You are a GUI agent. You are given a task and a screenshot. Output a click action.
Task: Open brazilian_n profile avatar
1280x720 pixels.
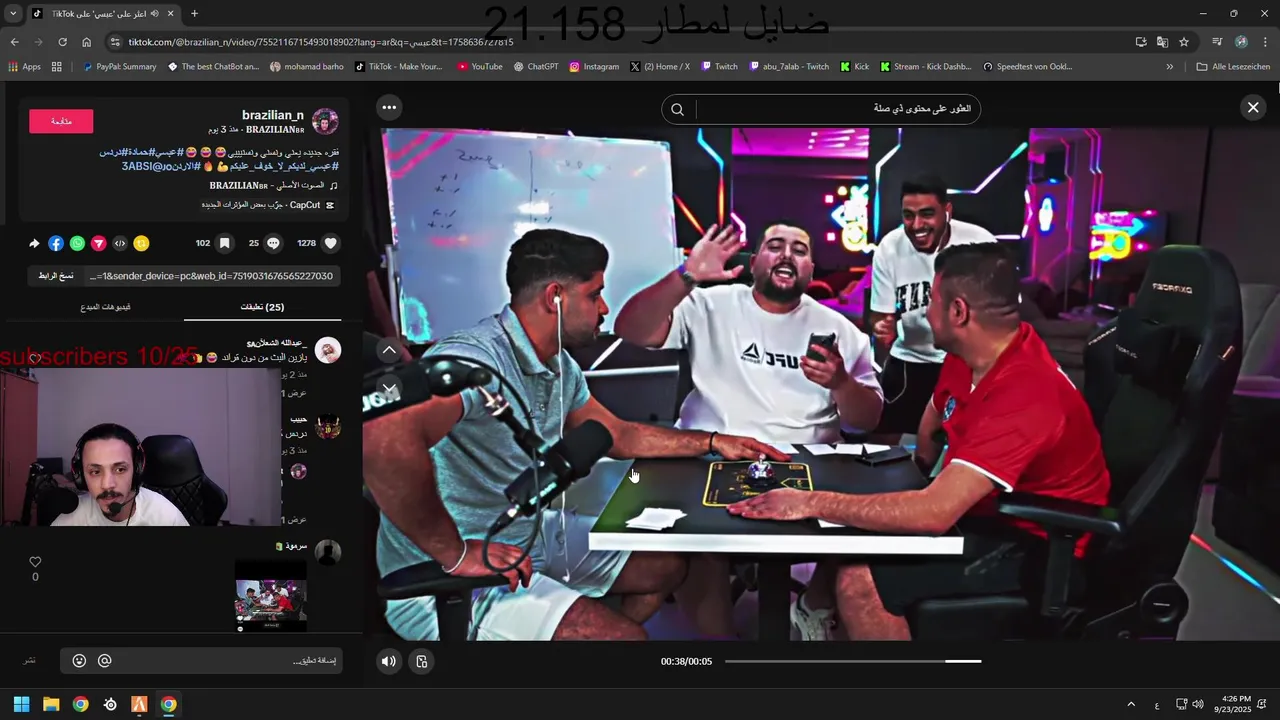pos(325,121)
